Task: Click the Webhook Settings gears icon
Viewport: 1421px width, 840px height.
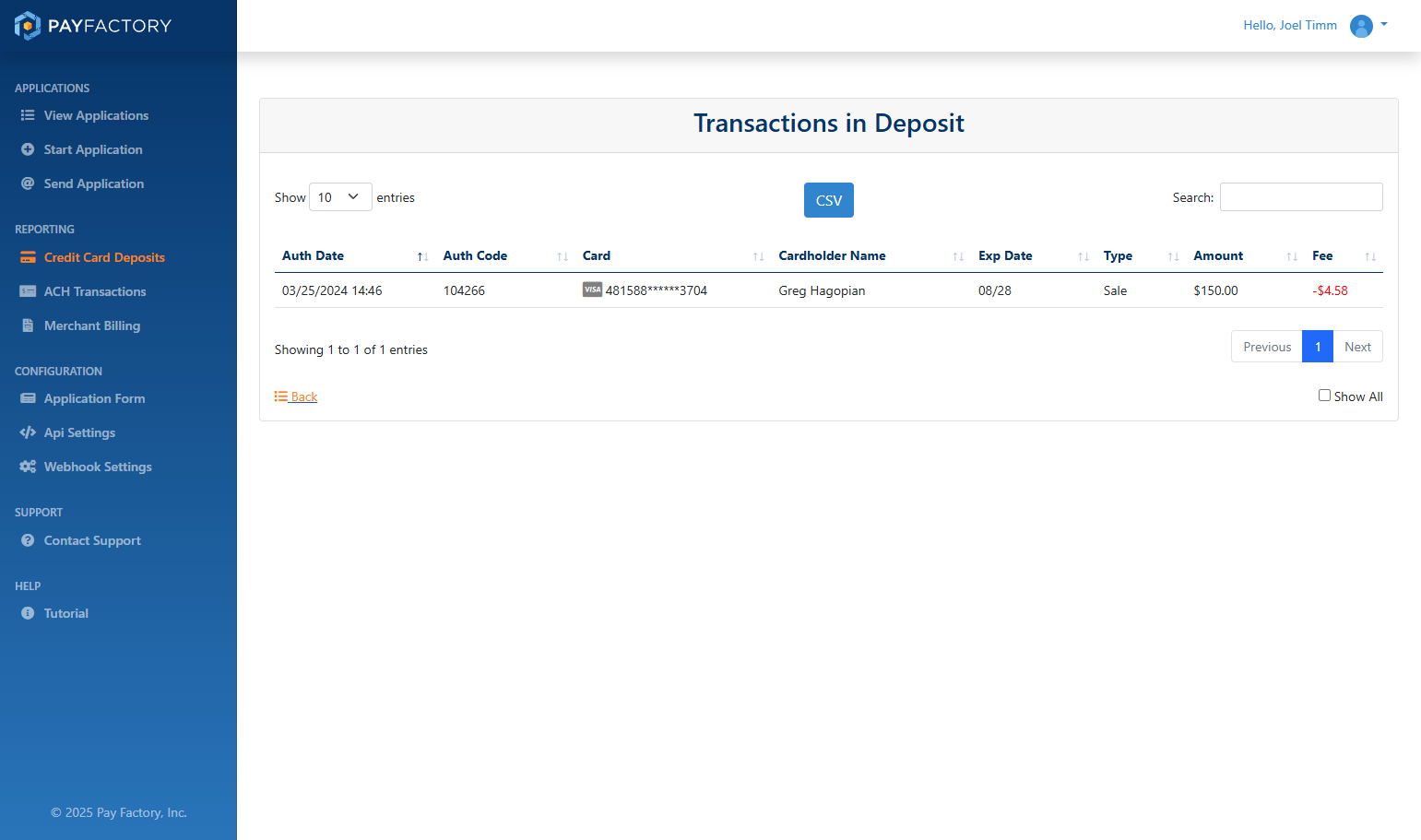Action: click(28, 467)
